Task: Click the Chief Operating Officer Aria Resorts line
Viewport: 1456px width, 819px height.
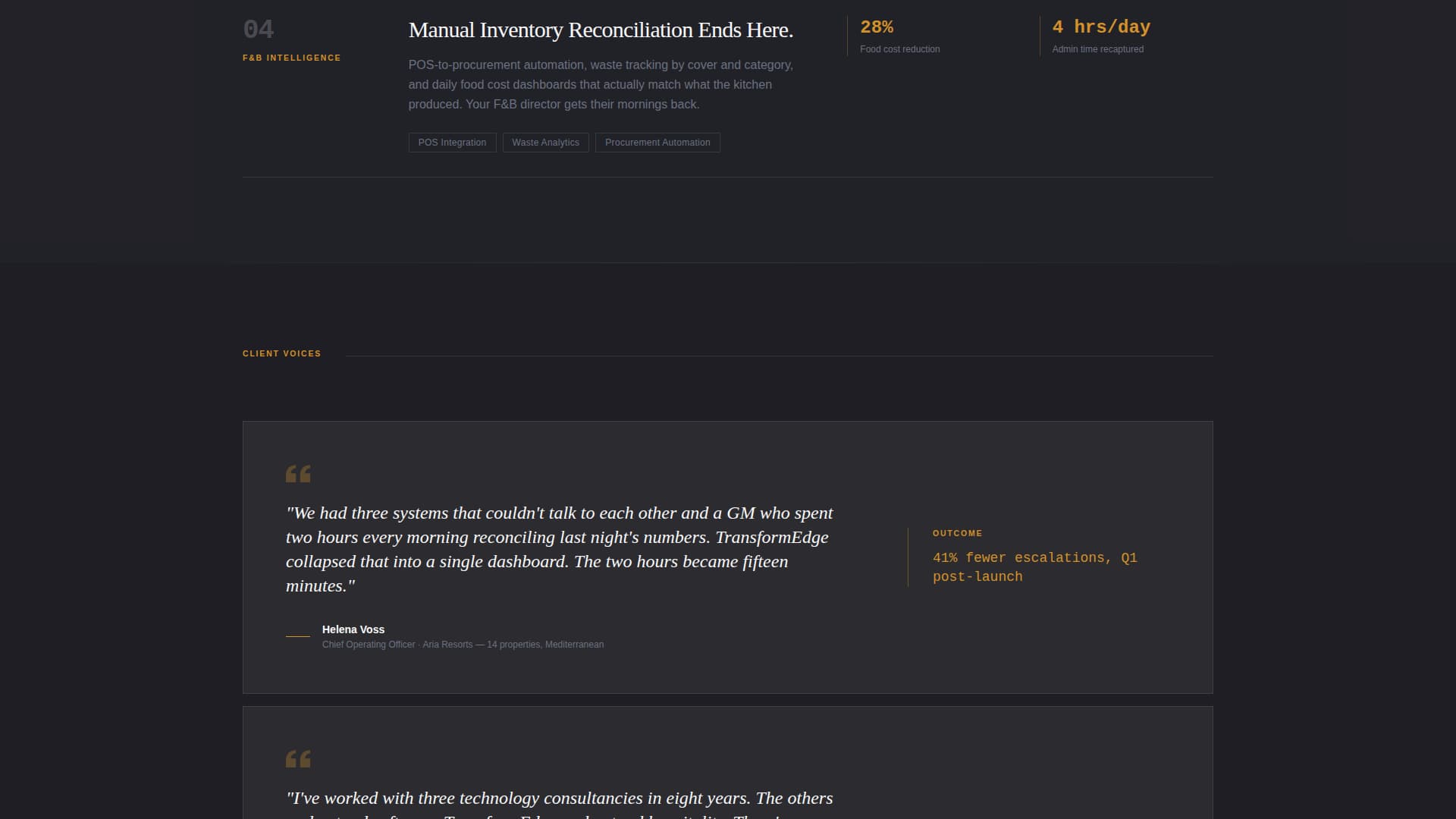Action: pos(463,645)
